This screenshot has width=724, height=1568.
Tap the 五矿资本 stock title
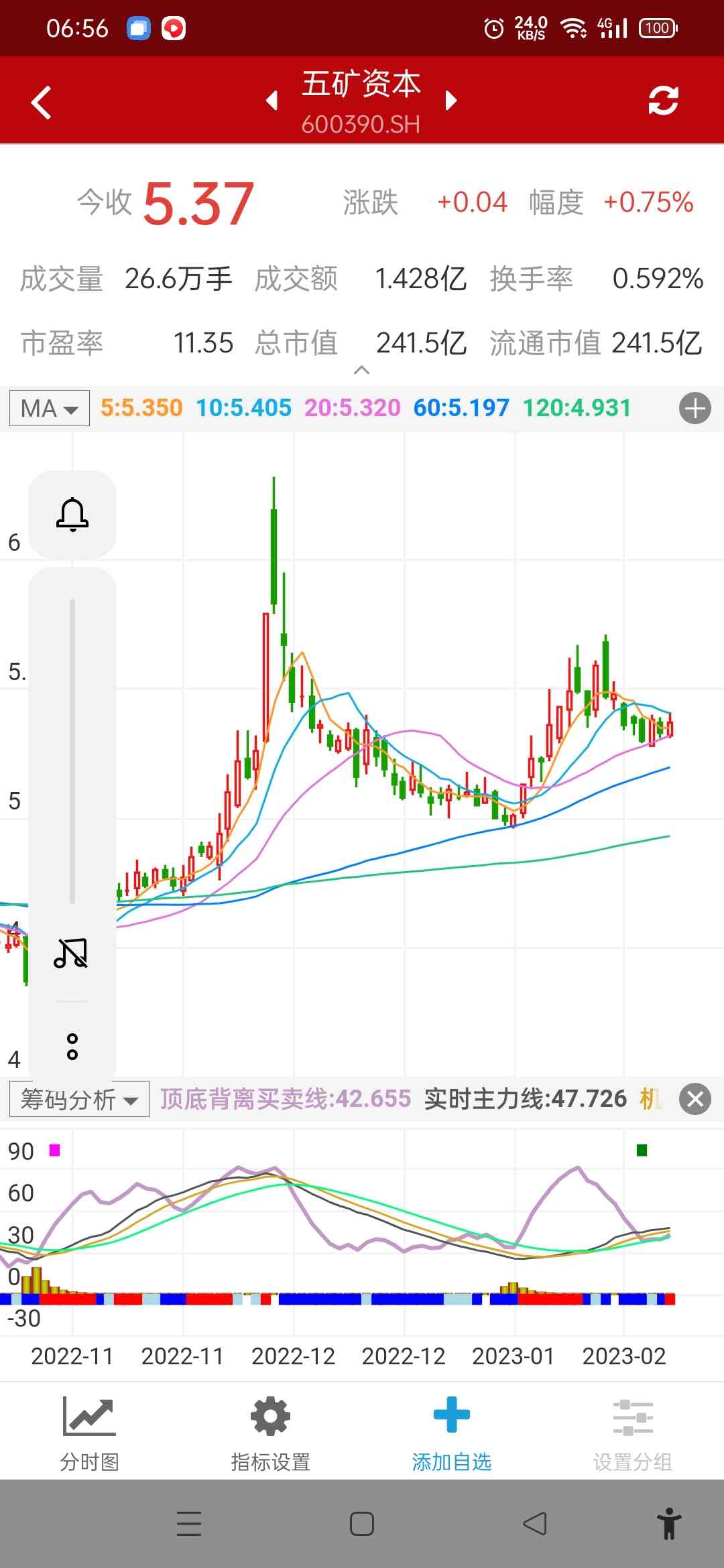pyautogui.click(x=361, y=84)
